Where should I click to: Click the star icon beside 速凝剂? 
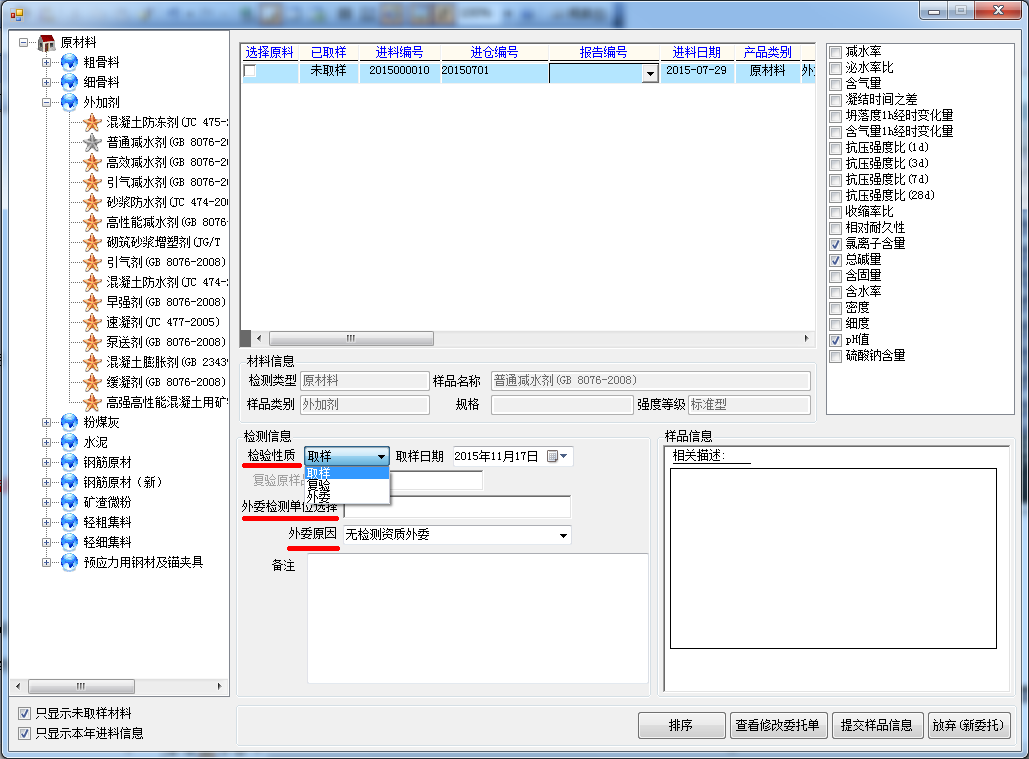92,322
